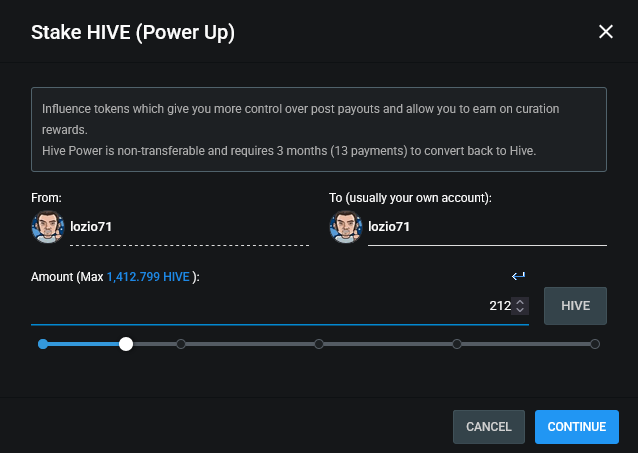Click the HIVE currency button
Viewport: 638px width, 453px height.
tap(575, 306)
